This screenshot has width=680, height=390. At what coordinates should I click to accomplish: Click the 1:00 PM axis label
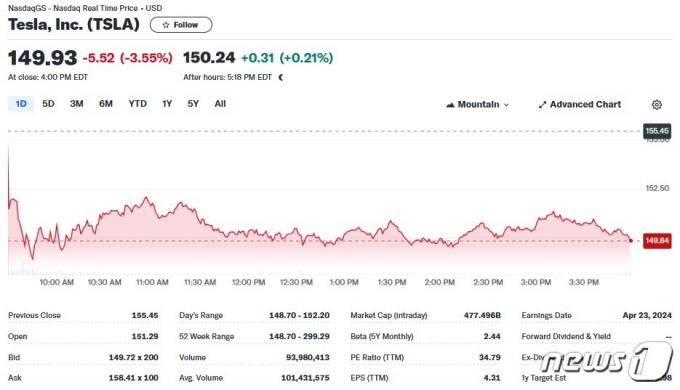pos(344,282)
